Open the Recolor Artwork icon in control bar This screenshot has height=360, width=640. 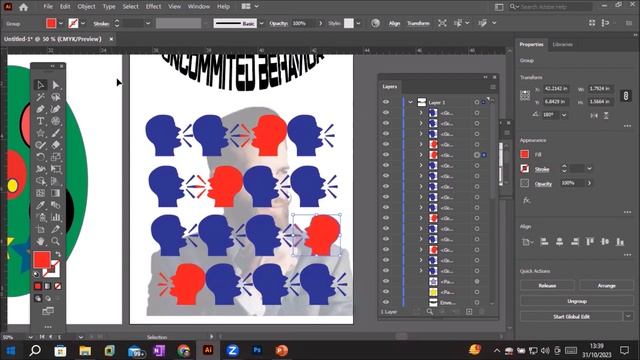376,23
